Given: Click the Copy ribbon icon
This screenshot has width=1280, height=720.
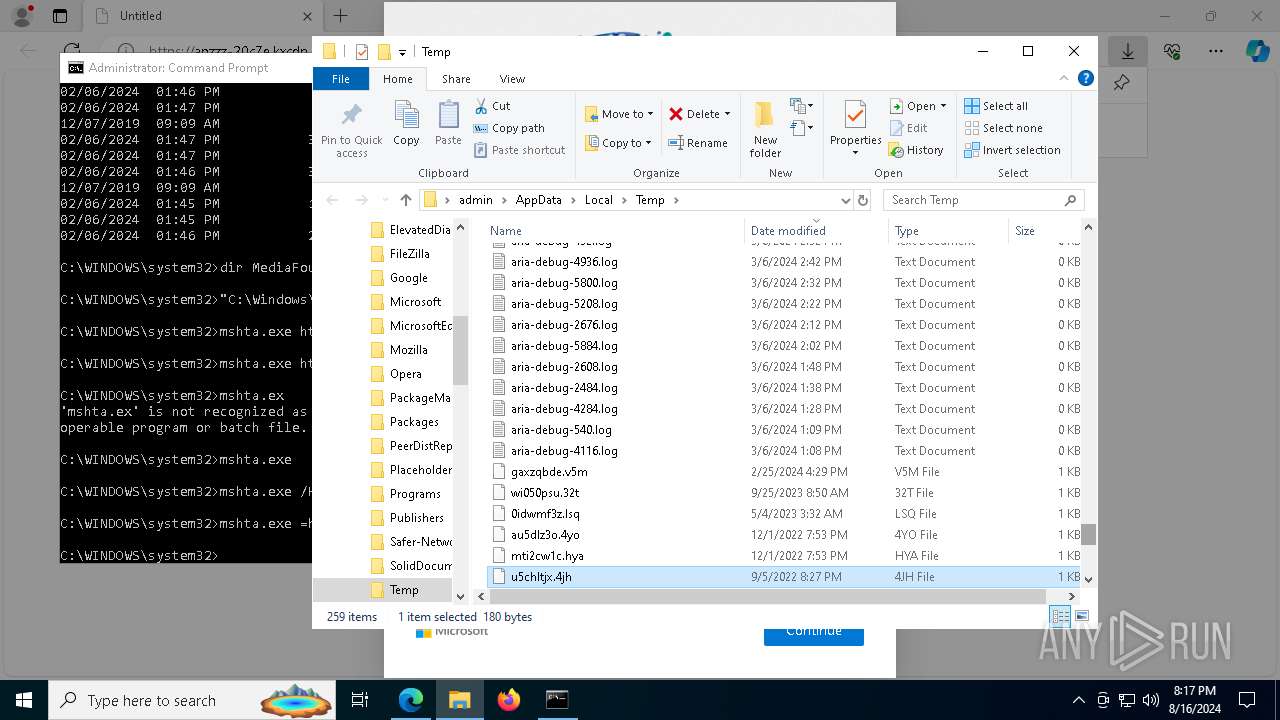Looking at the screenshot, I should tap(406, 124).
